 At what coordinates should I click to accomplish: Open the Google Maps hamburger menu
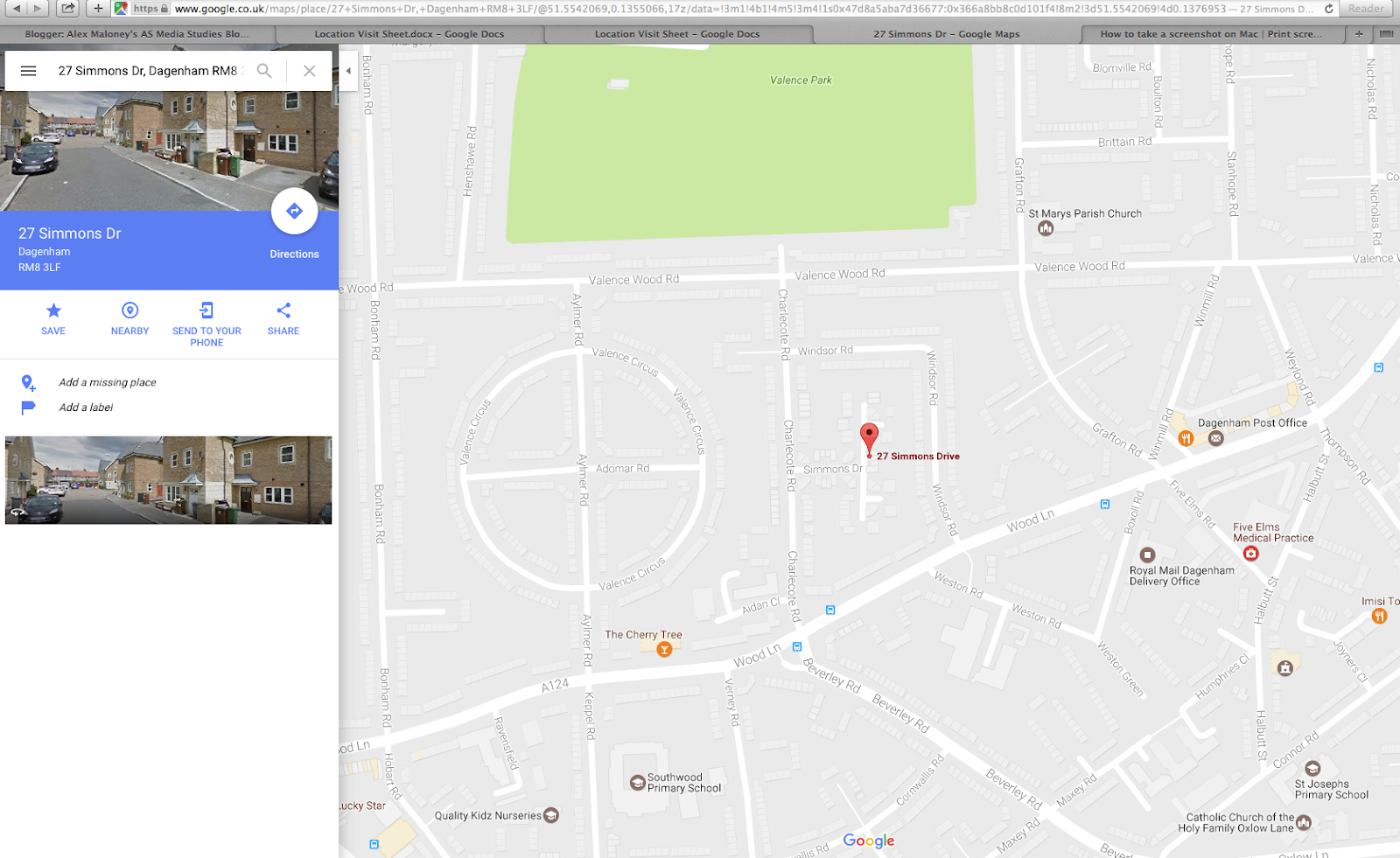coord(28,71)
